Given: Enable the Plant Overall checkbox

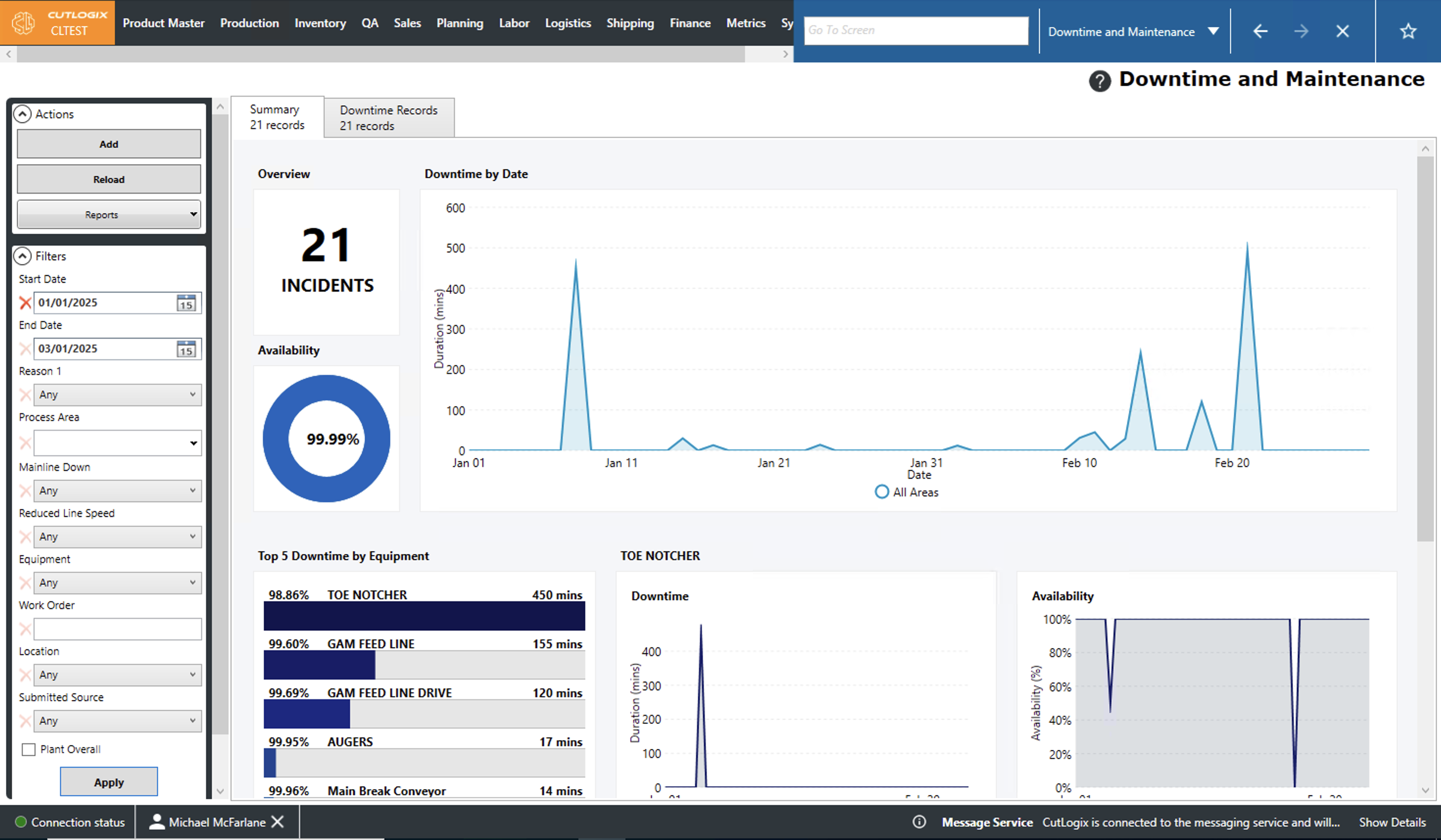Looking at the screenshot, I should coord(28,749).
